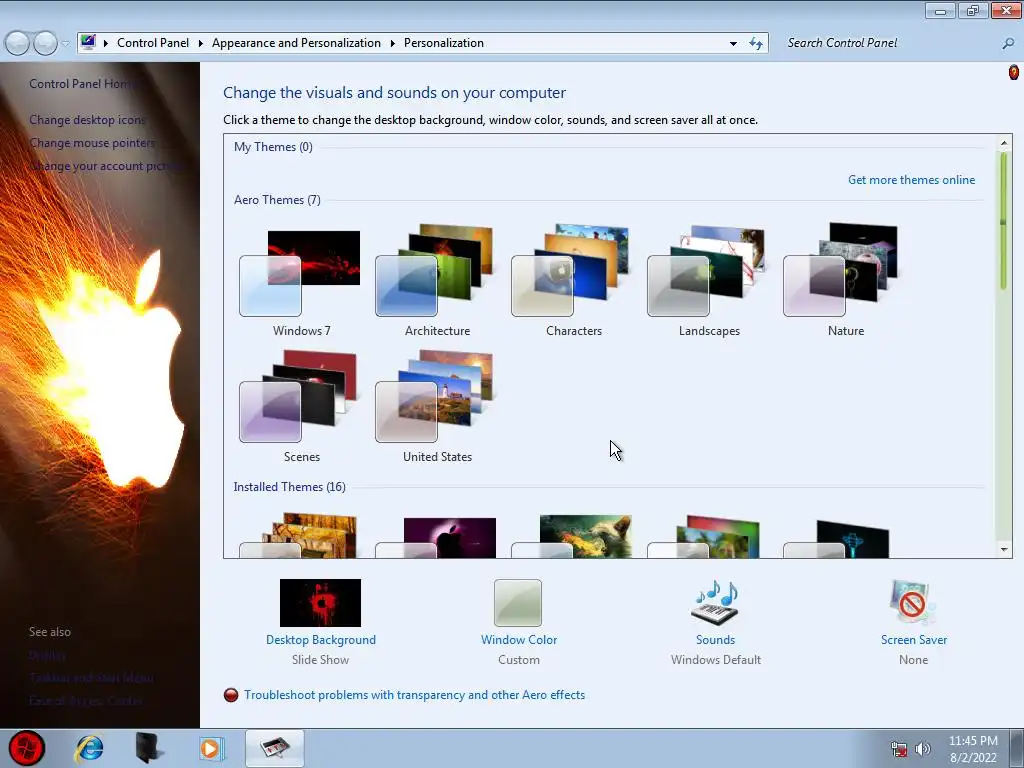
Task: Expand arrow after Appearance and Personalization
Action: [x=392, y=43]
